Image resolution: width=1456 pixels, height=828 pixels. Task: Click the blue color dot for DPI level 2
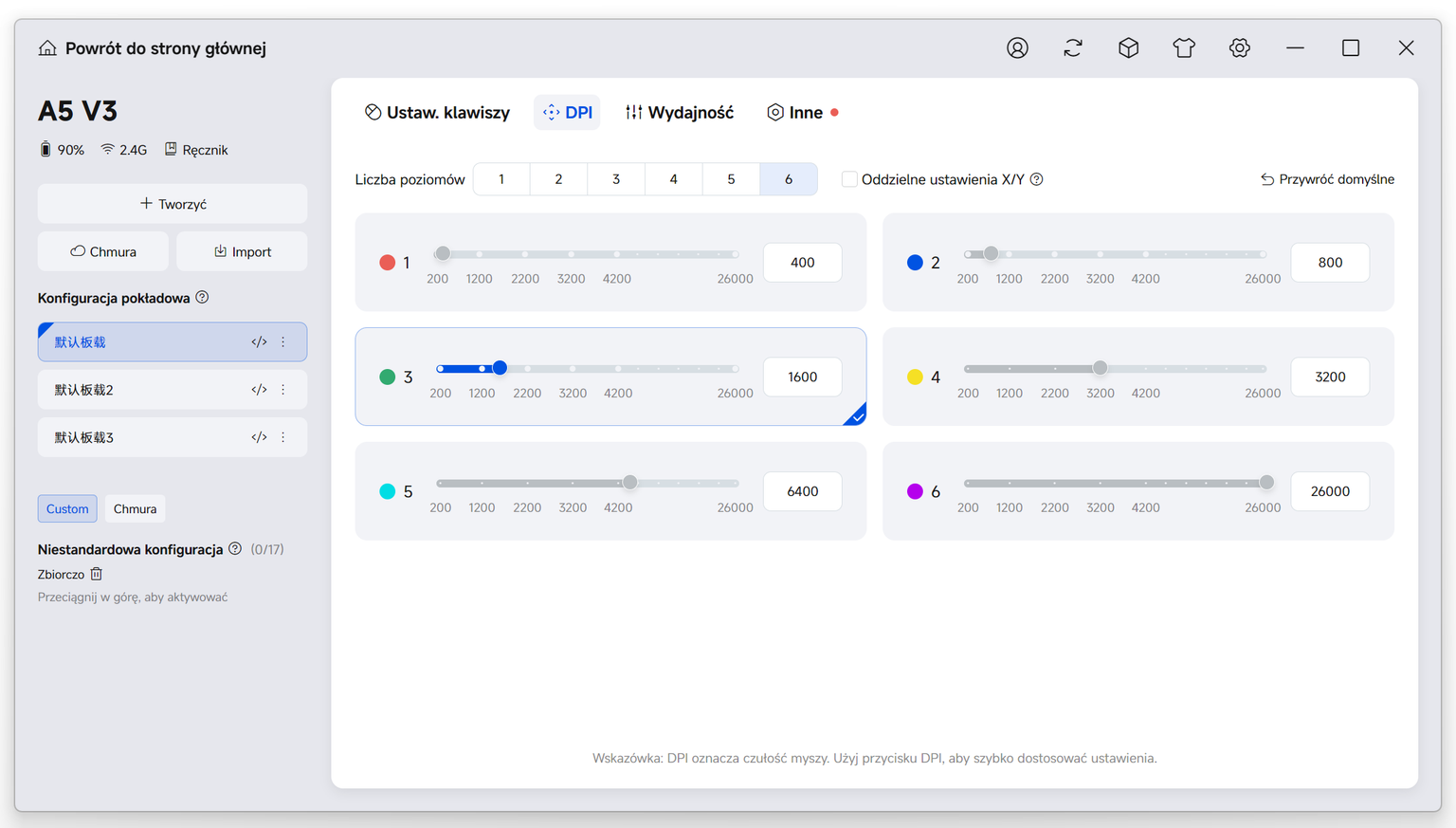(915, 263)
